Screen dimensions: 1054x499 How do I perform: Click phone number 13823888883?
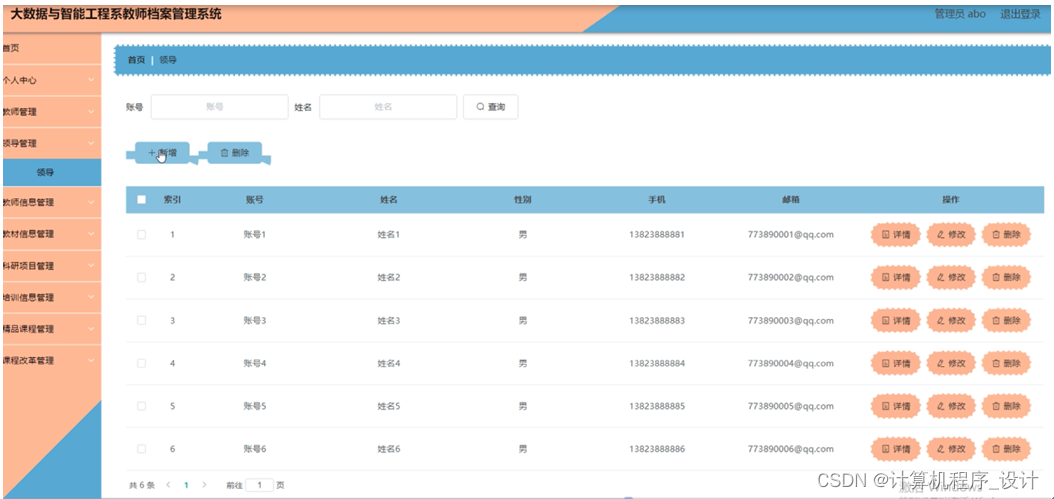(657, 321)
